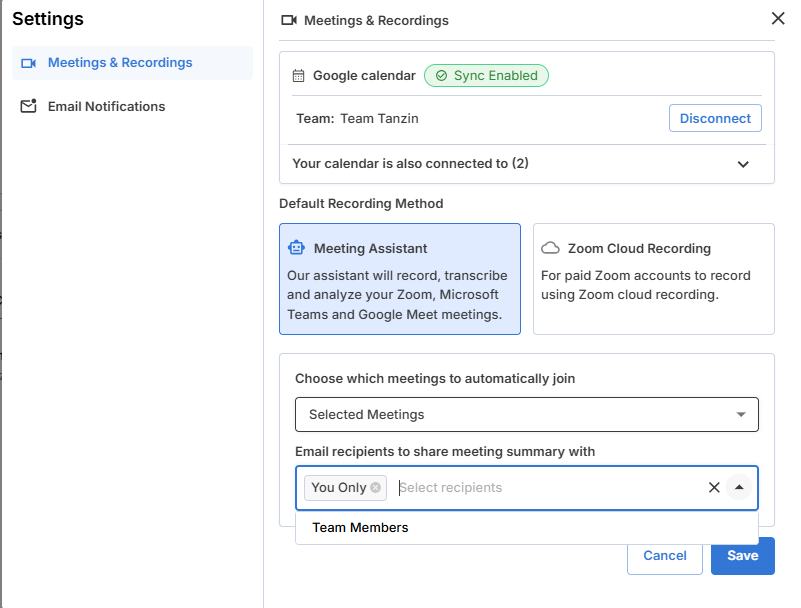Click the Sync Enabled status badge
The width and height of the screenshot is (801, 608).
click(486, 76)
